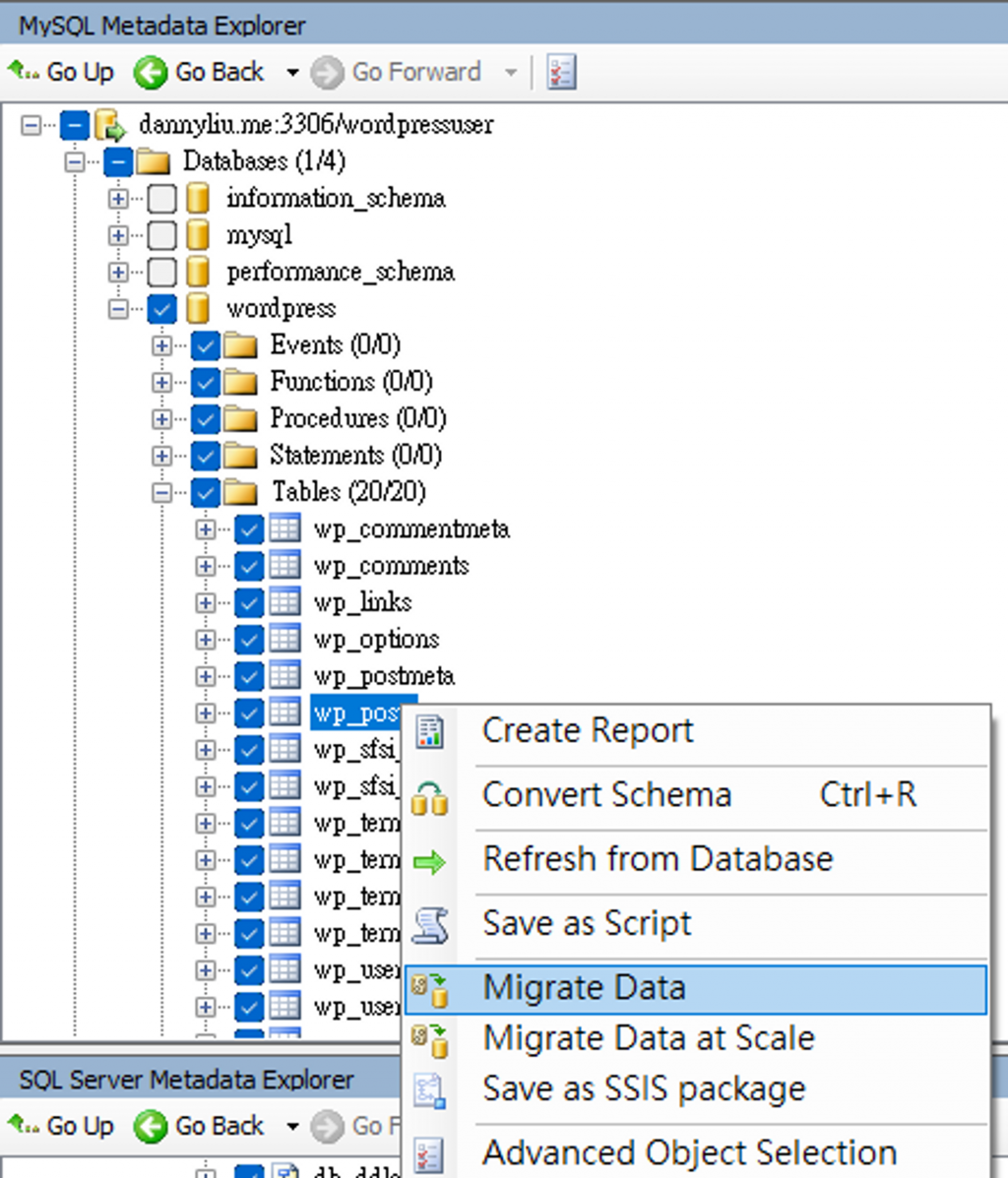Click Save as SSIS package icon
Image resolution: width=1008 pixels, height=1178 pixels.
click(x=430, y=1090)
